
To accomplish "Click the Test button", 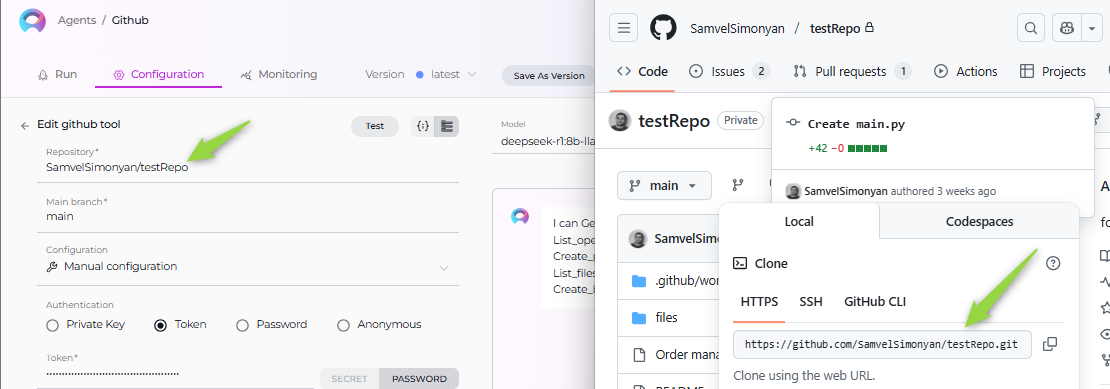I will [374, 126].
